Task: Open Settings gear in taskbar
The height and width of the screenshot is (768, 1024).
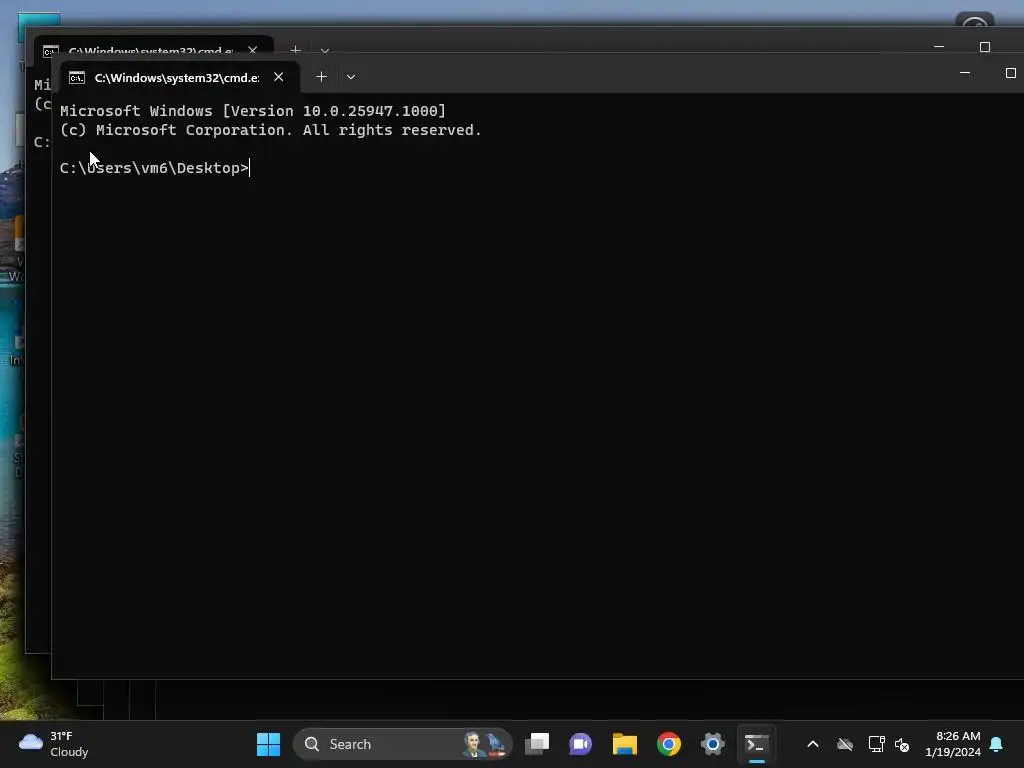Action: click(712, 744)
